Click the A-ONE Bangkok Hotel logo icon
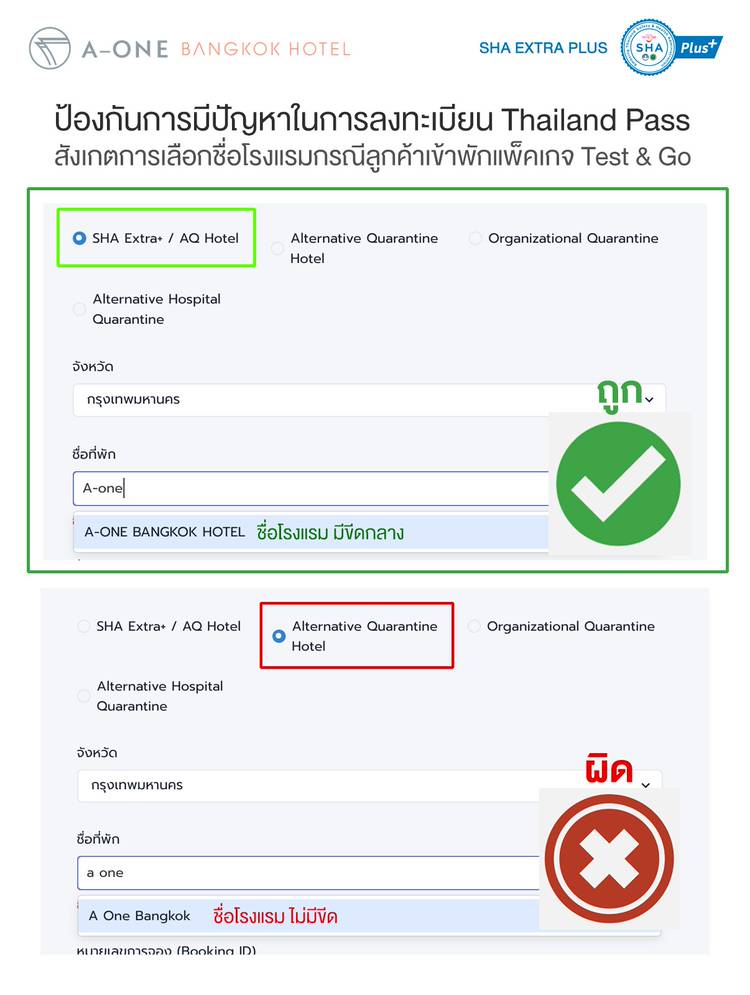This screenshot has height=995, width=750. point(50,48)
